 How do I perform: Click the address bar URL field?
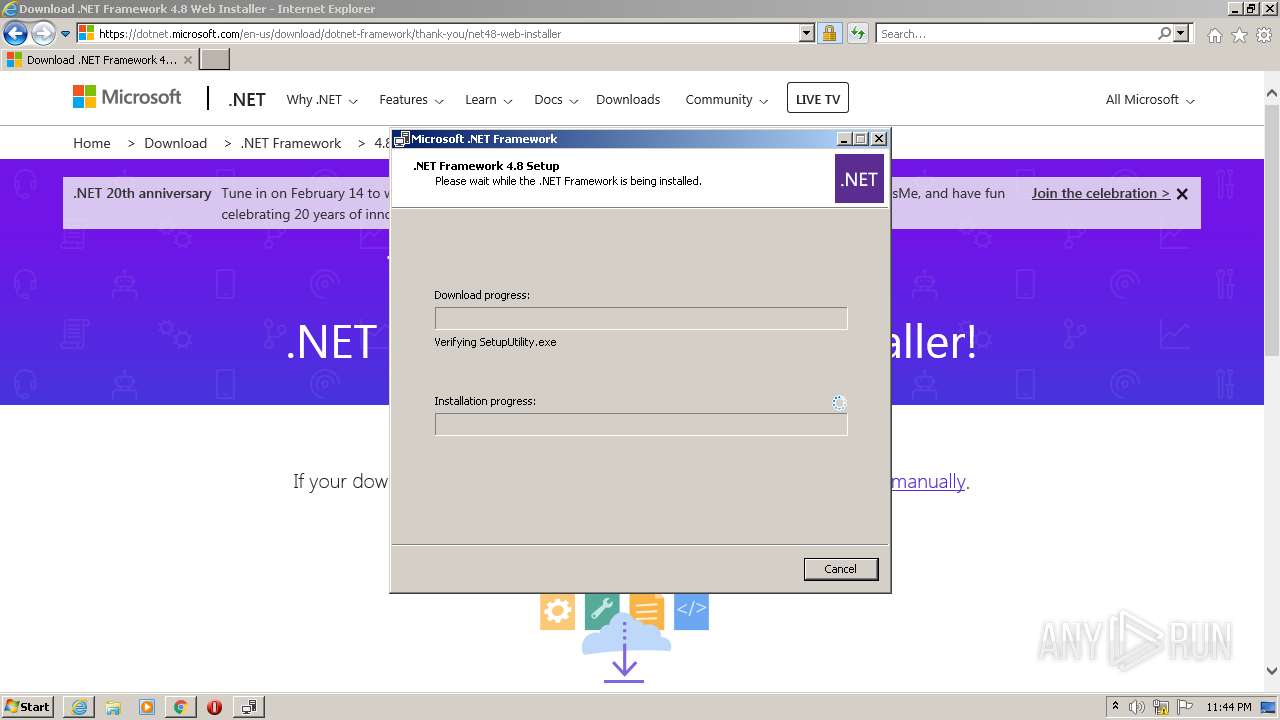(446, 33)
